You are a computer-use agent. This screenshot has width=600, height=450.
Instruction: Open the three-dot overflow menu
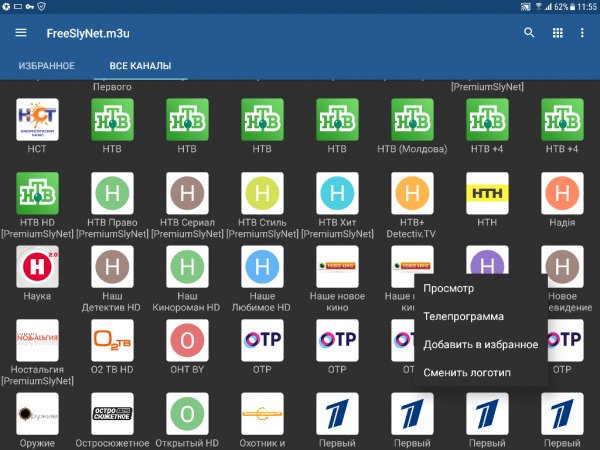tap(582, 33)
